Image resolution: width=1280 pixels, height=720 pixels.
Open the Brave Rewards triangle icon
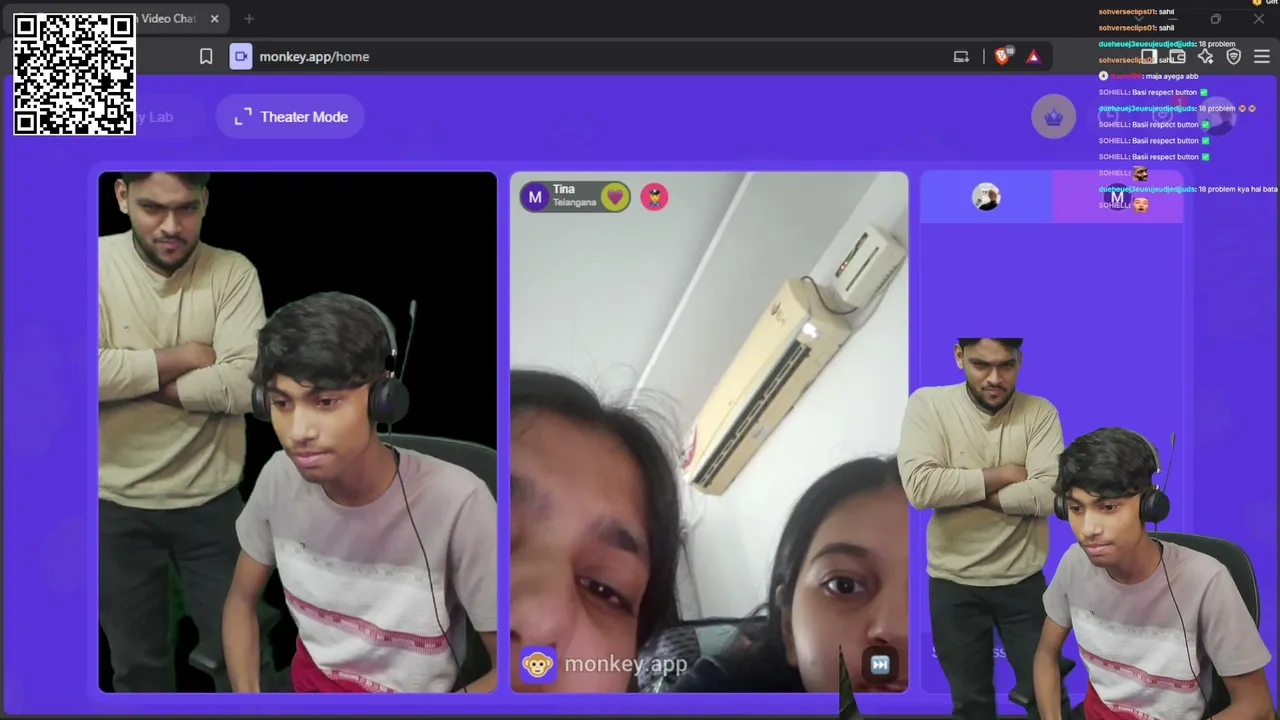(x=1033, y=57)
